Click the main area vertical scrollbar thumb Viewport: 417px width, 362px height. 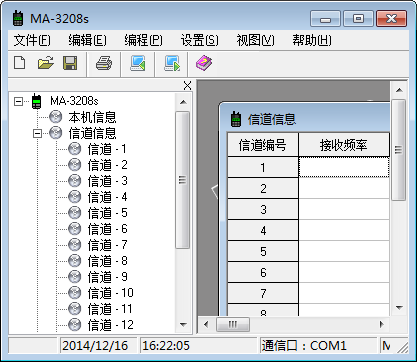coord(398,150)
